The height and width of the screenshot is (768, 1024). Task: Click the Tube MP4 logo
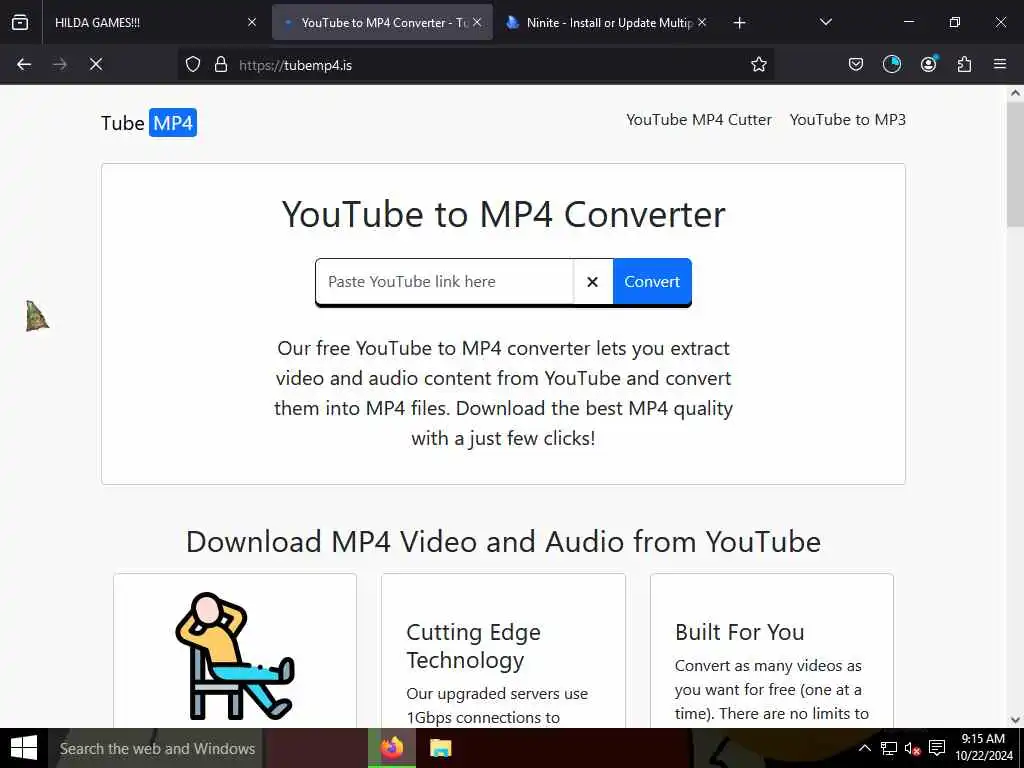click(x=149, y=123)
